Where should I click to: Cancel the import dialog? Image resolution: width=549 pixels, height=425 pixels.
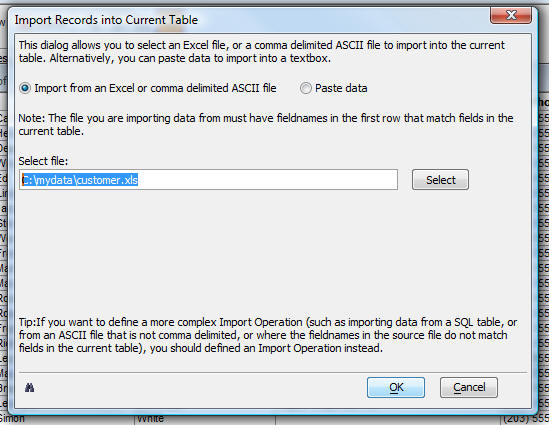469,387
